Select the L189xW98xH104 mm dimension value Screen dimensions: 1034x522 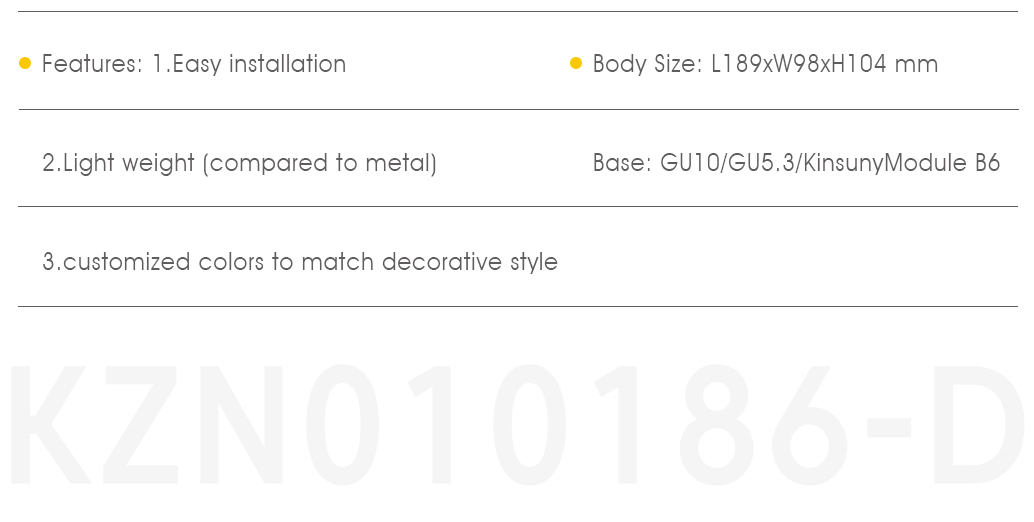tap(824, 64)
